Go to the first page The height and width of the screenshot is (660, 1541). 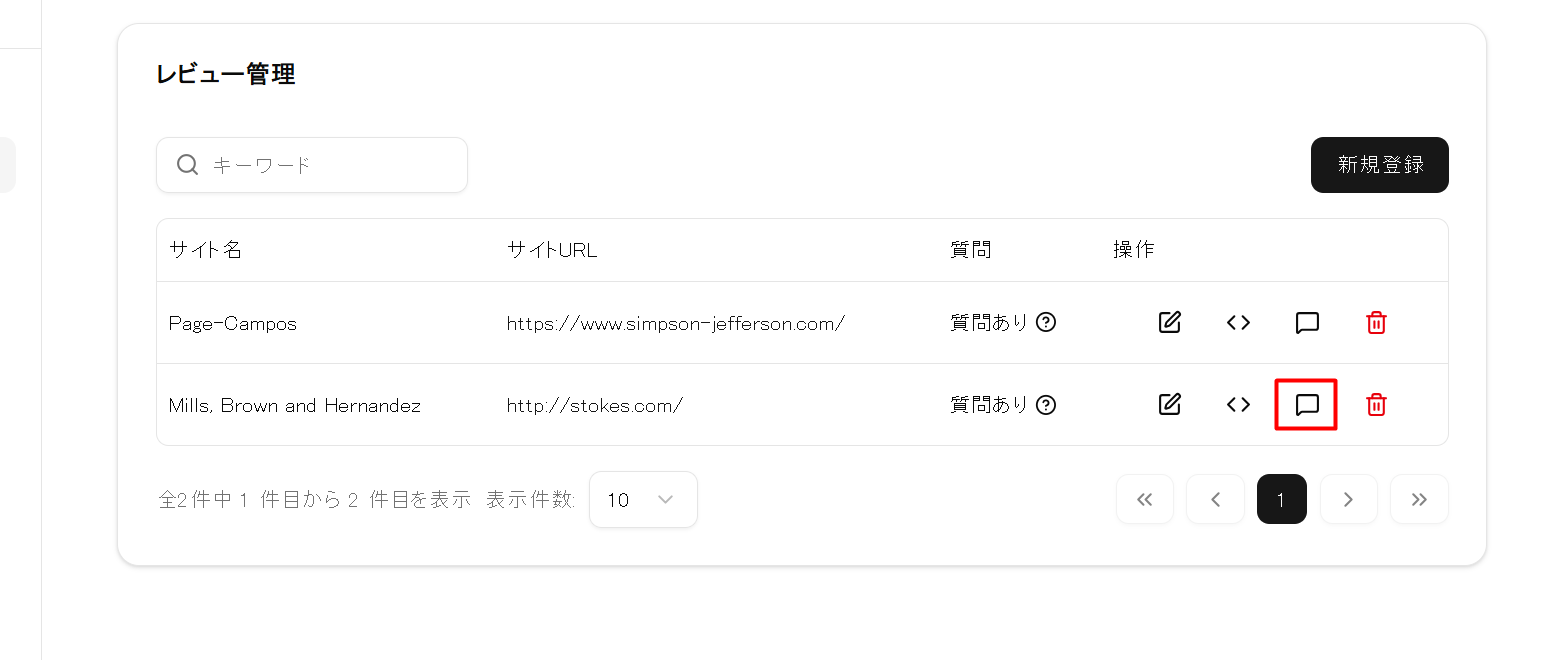[1145, 500]
